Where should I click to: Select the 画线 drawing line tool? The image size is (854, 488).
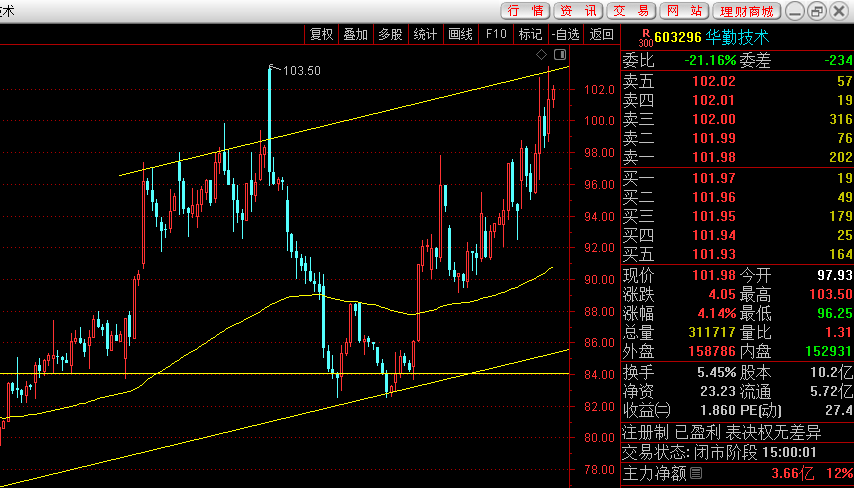[x=460, y=34]
